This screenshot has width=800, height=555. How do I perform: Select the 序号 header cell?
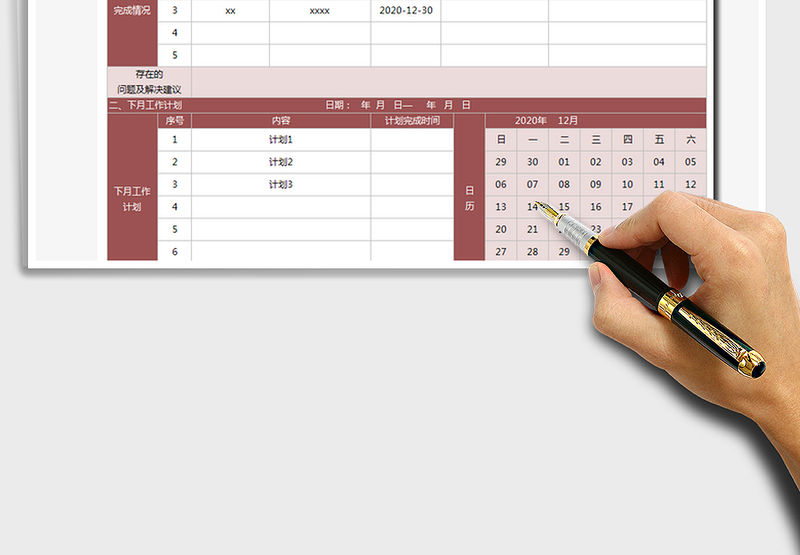tap(174, 121)
